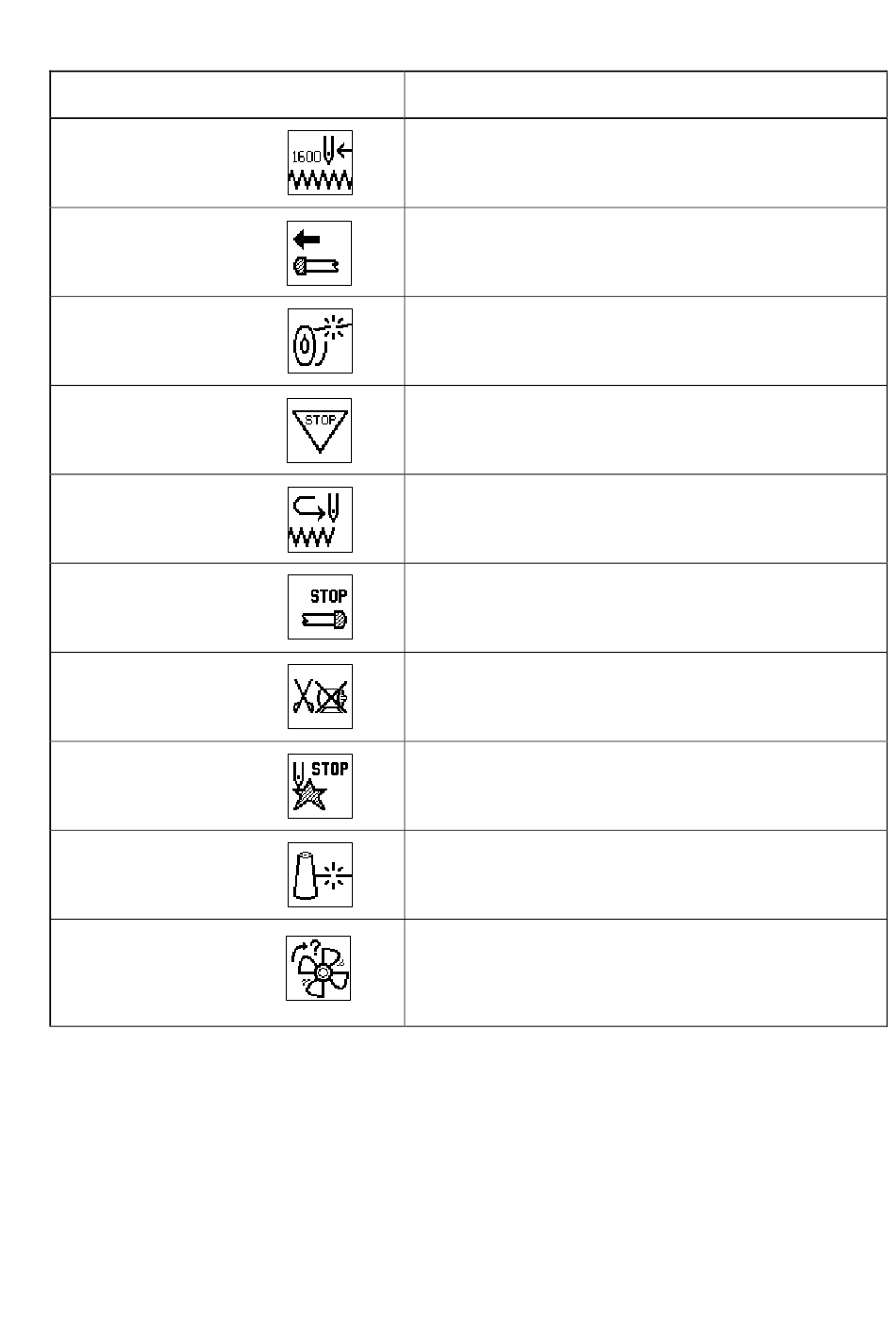Screen dimensions: 896x1329
Task: Click the thread cone break icon
Action: [320, 874]
